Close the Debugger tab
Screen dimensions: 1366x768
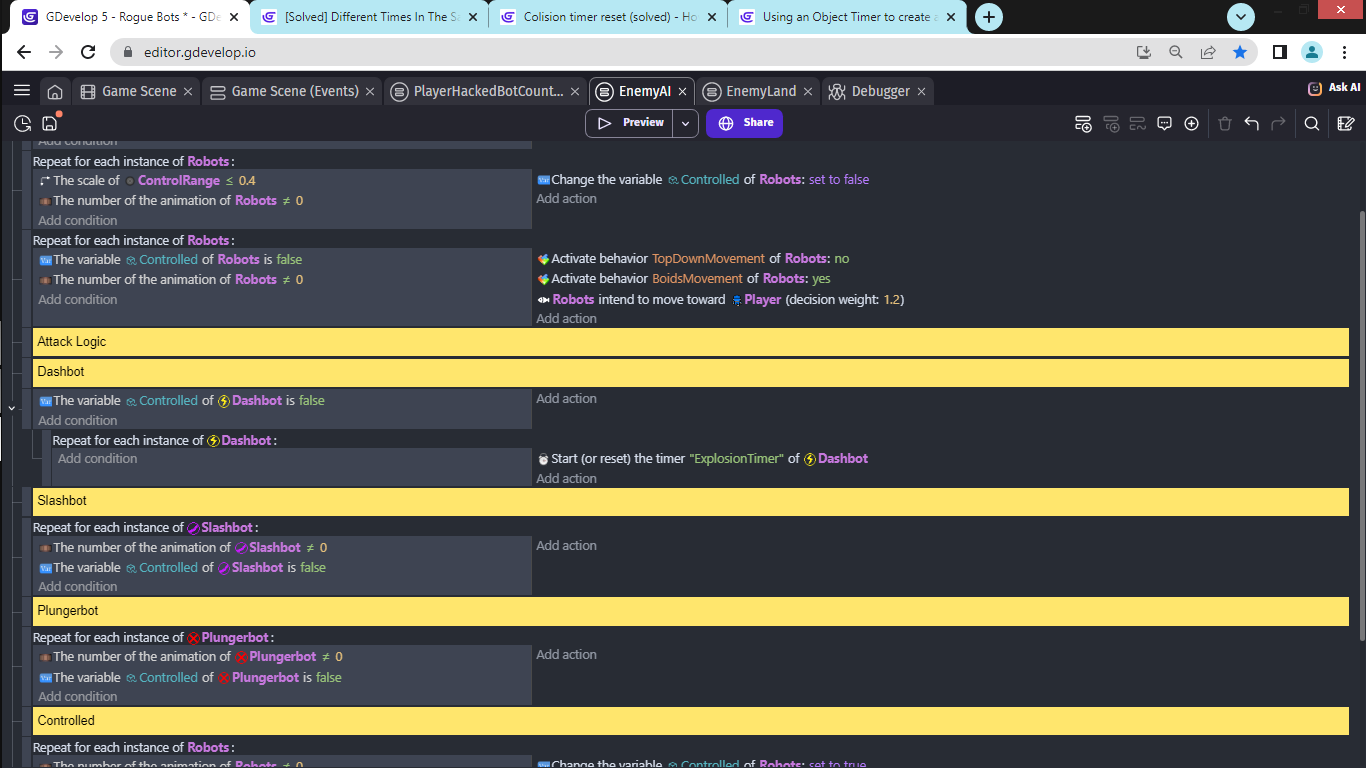921,91
